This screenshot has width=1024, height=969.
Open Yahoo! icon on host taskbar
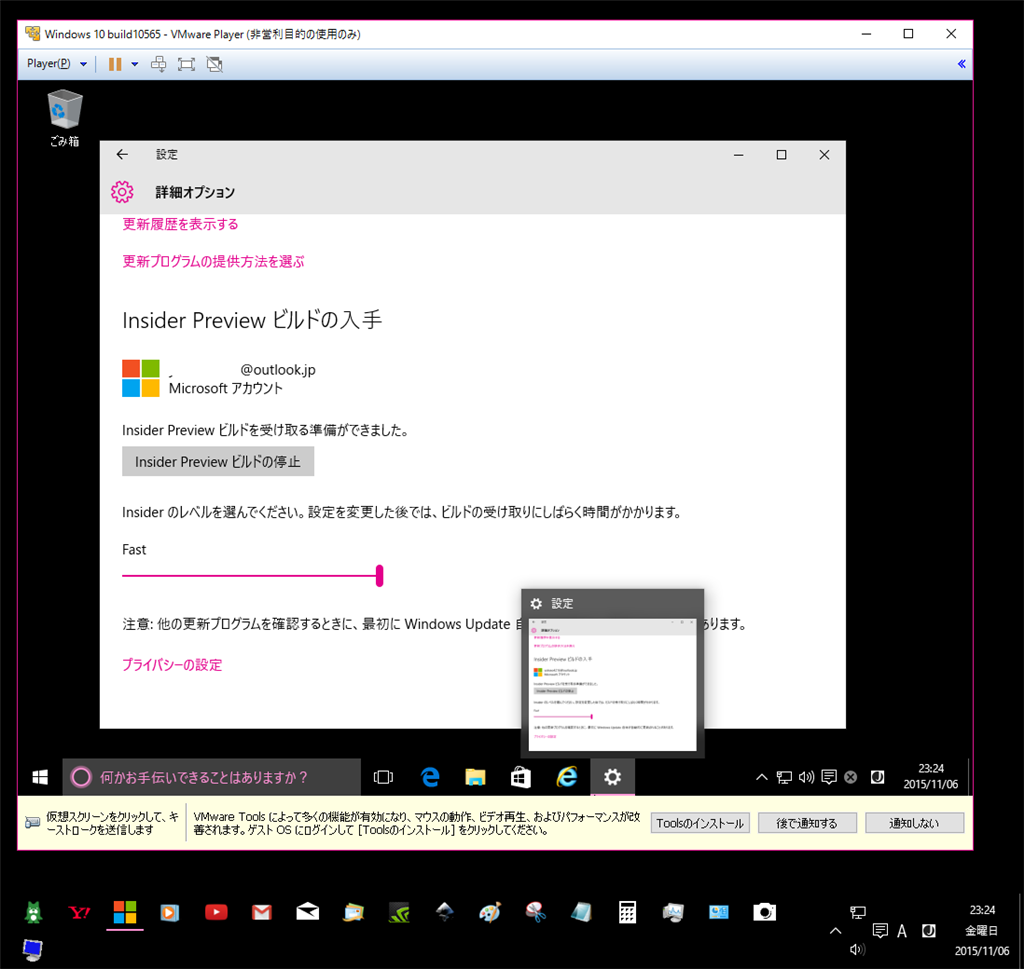[x=80, y=912]
